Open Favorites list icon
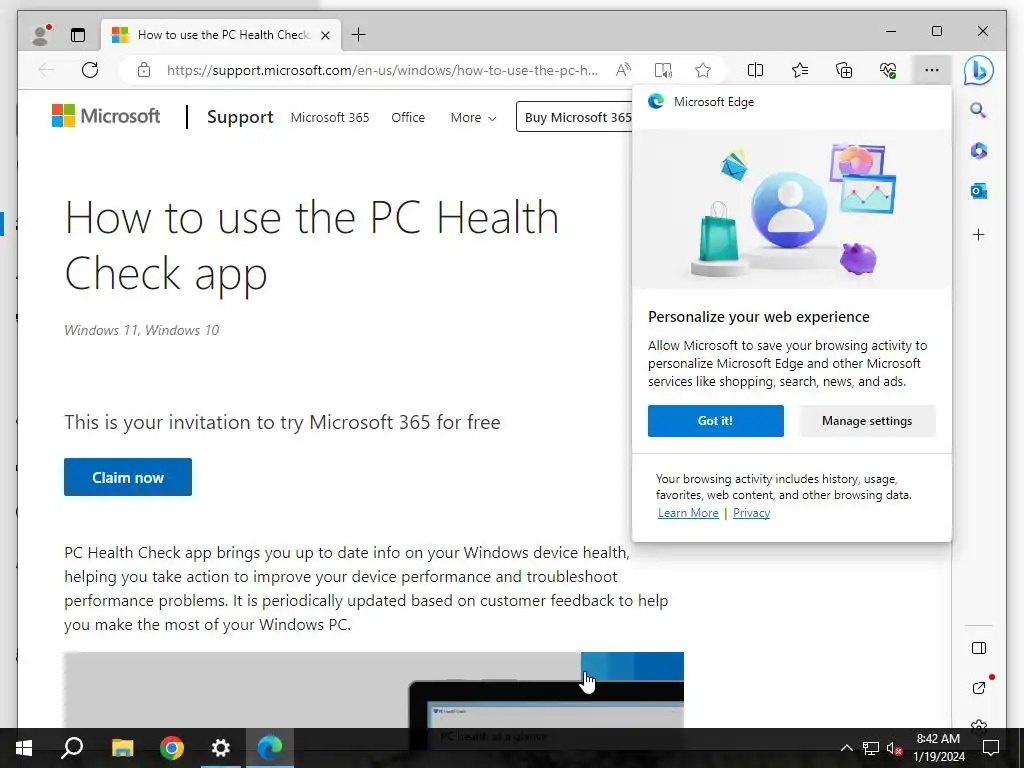The width and height of the screenshot is (1024, 768). [x=799, y=70]
